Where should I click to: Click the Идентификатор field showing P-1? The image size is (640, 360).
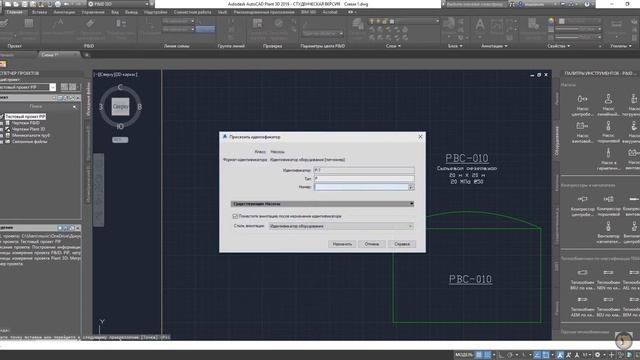(364, 170)
